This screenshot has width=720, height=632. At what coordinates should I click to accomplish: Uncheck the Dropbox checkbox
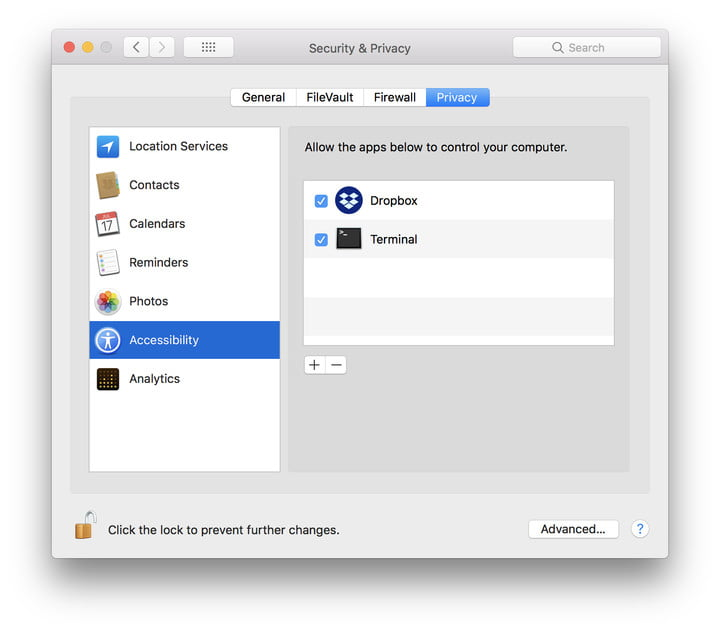321,201
